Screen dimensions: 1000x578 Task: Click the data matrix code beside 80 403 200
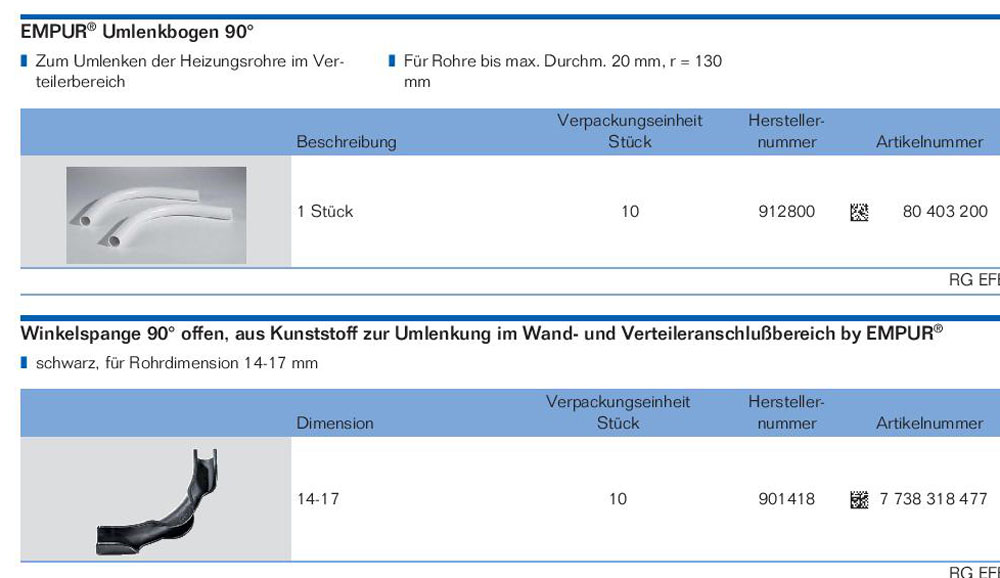click(859, 212)
